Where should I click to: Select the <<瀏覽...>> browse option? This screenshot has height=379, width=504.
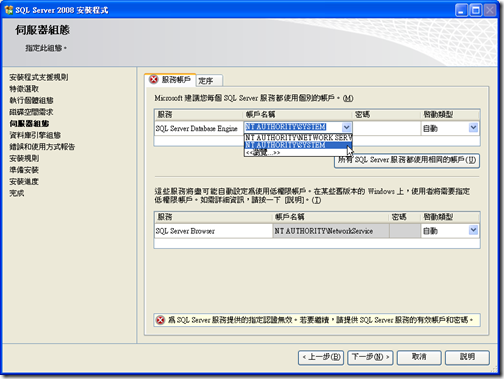[x=298, y=153]
